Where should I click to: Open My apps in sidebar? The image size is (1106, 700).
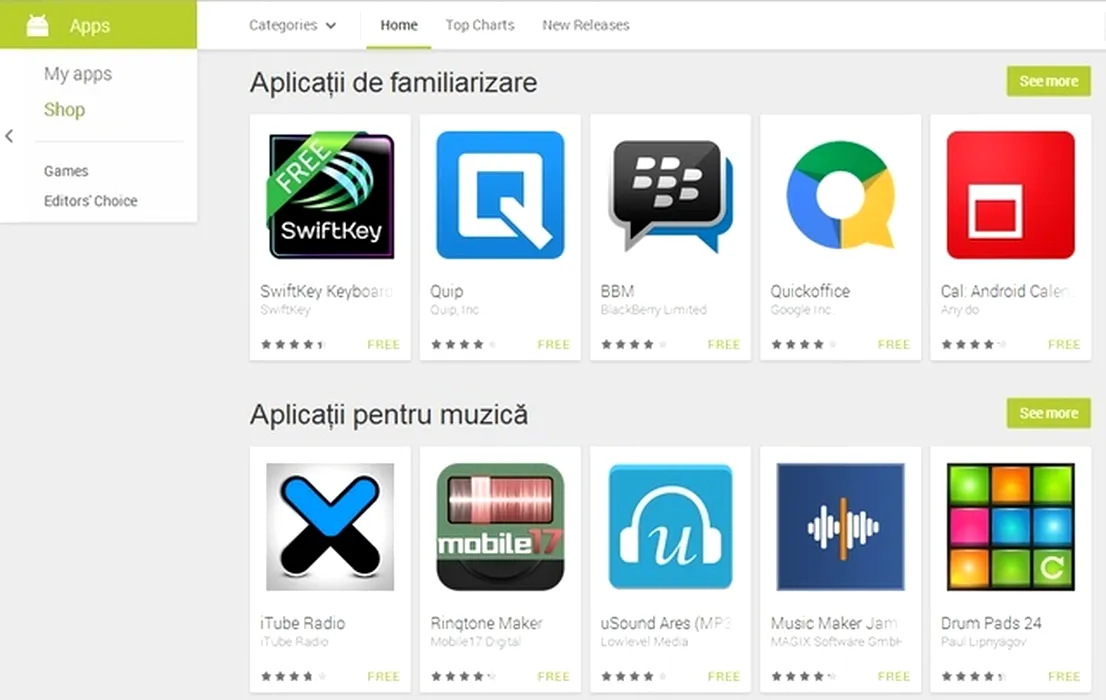[78, 74]
